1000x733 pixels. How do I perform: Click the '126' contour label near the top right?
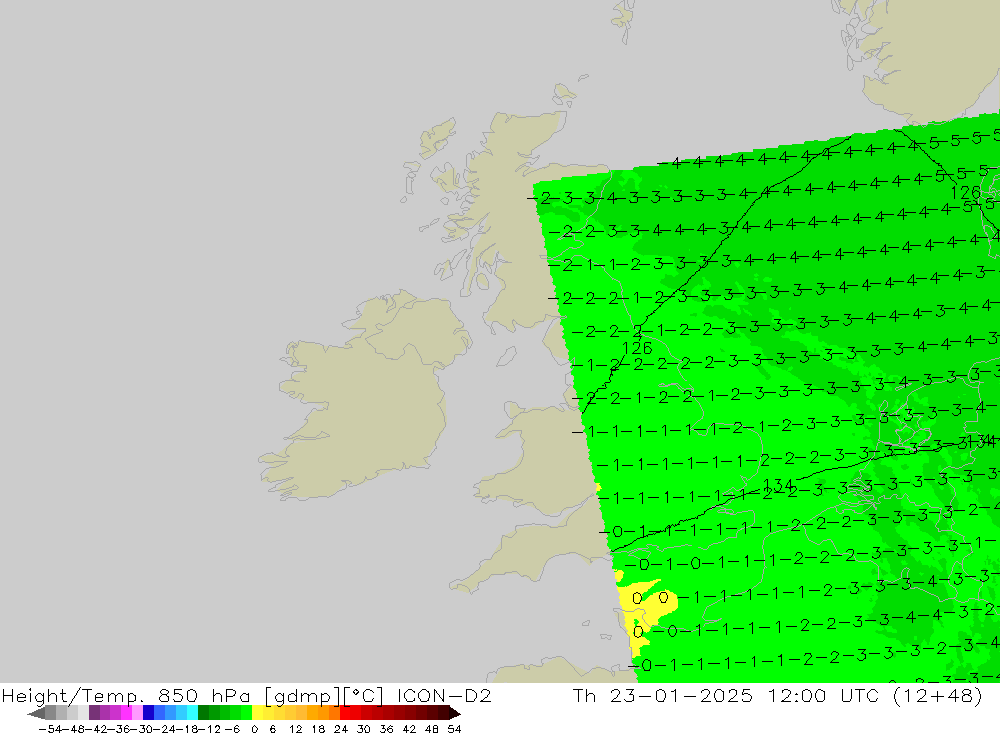(966, 193)
